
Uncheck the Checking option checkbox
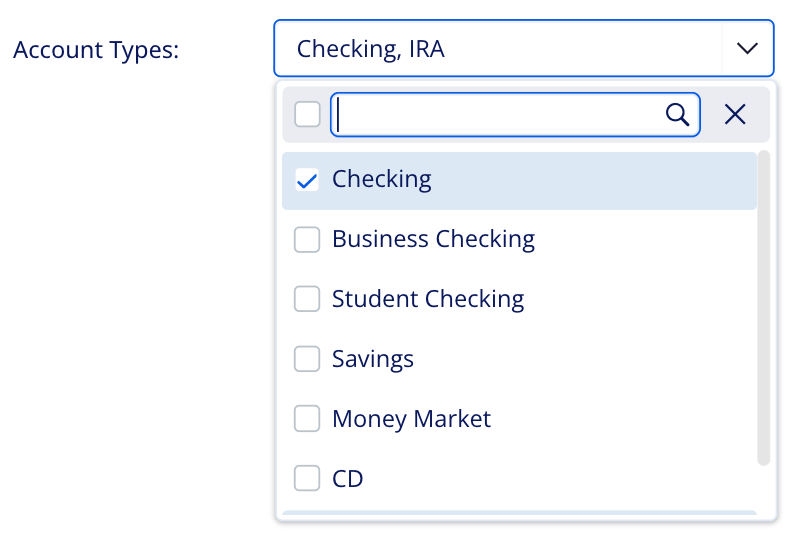click(307, 180)
